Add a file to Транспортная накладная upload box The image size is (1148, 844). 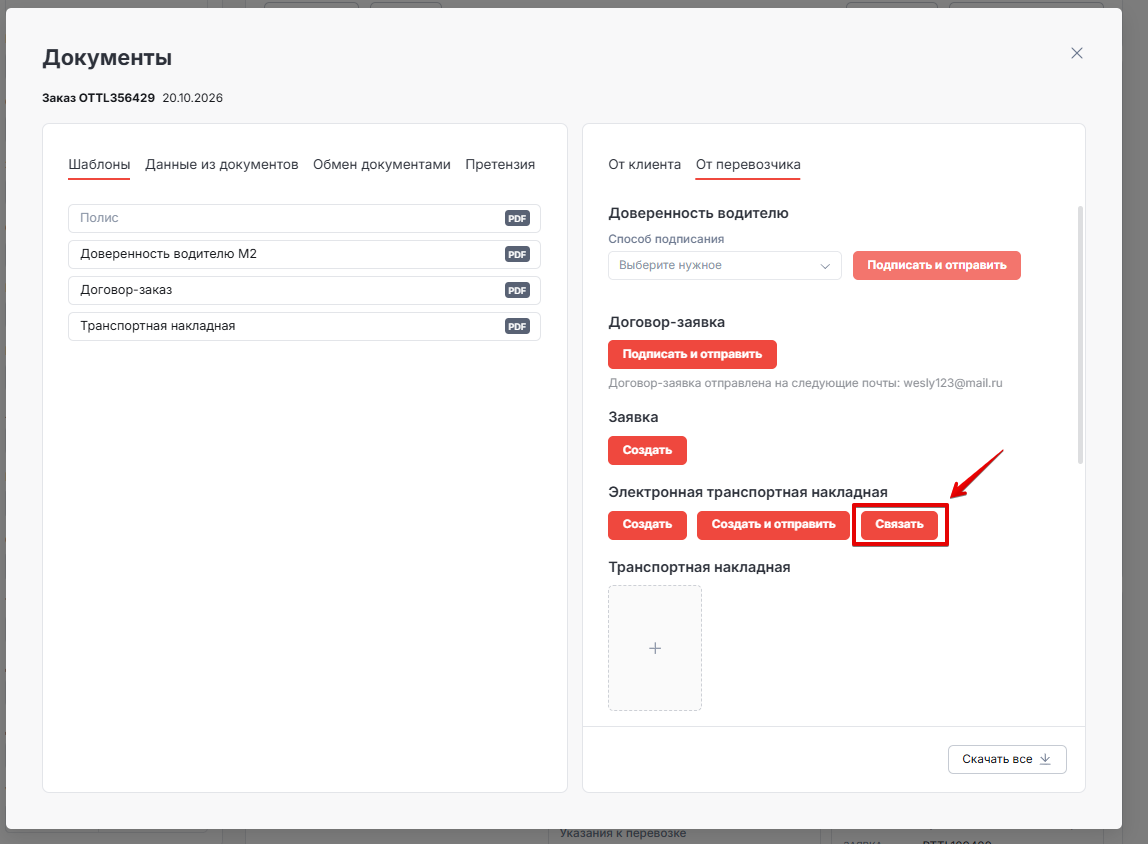click(x=655, y=648)
